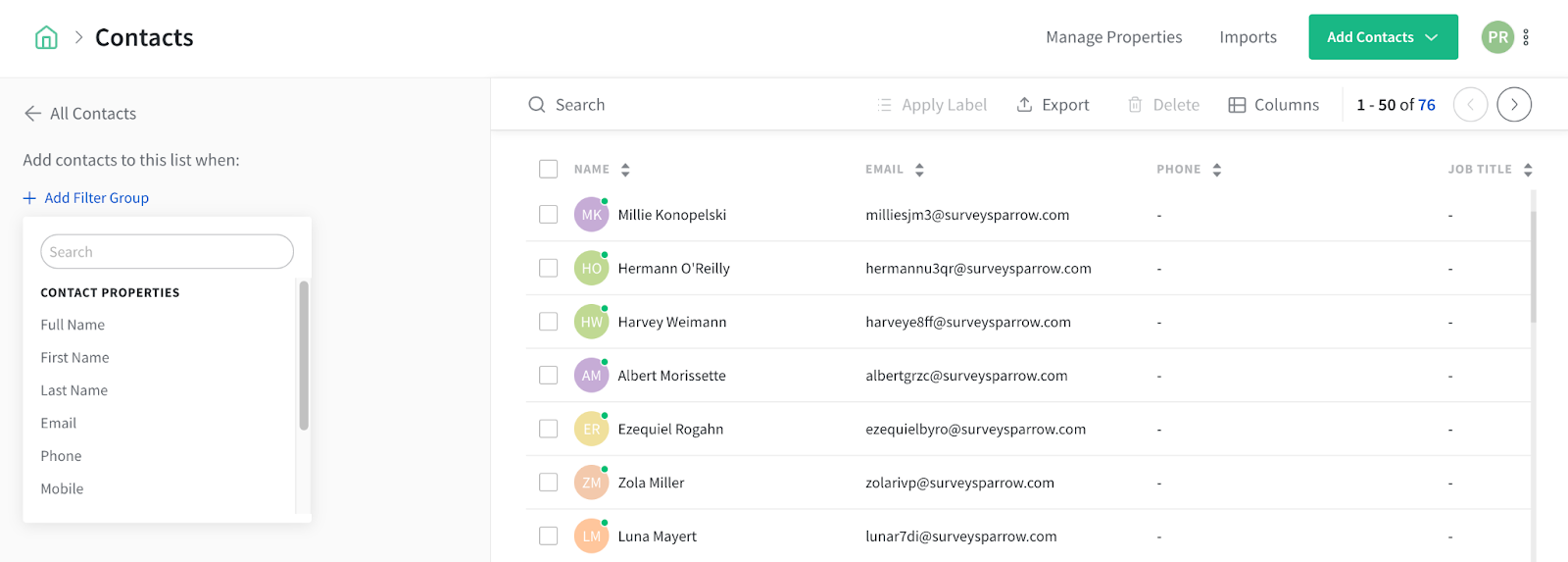Click the magnifier search icon
Screen dimensions: 1568x562
(537, 105)
